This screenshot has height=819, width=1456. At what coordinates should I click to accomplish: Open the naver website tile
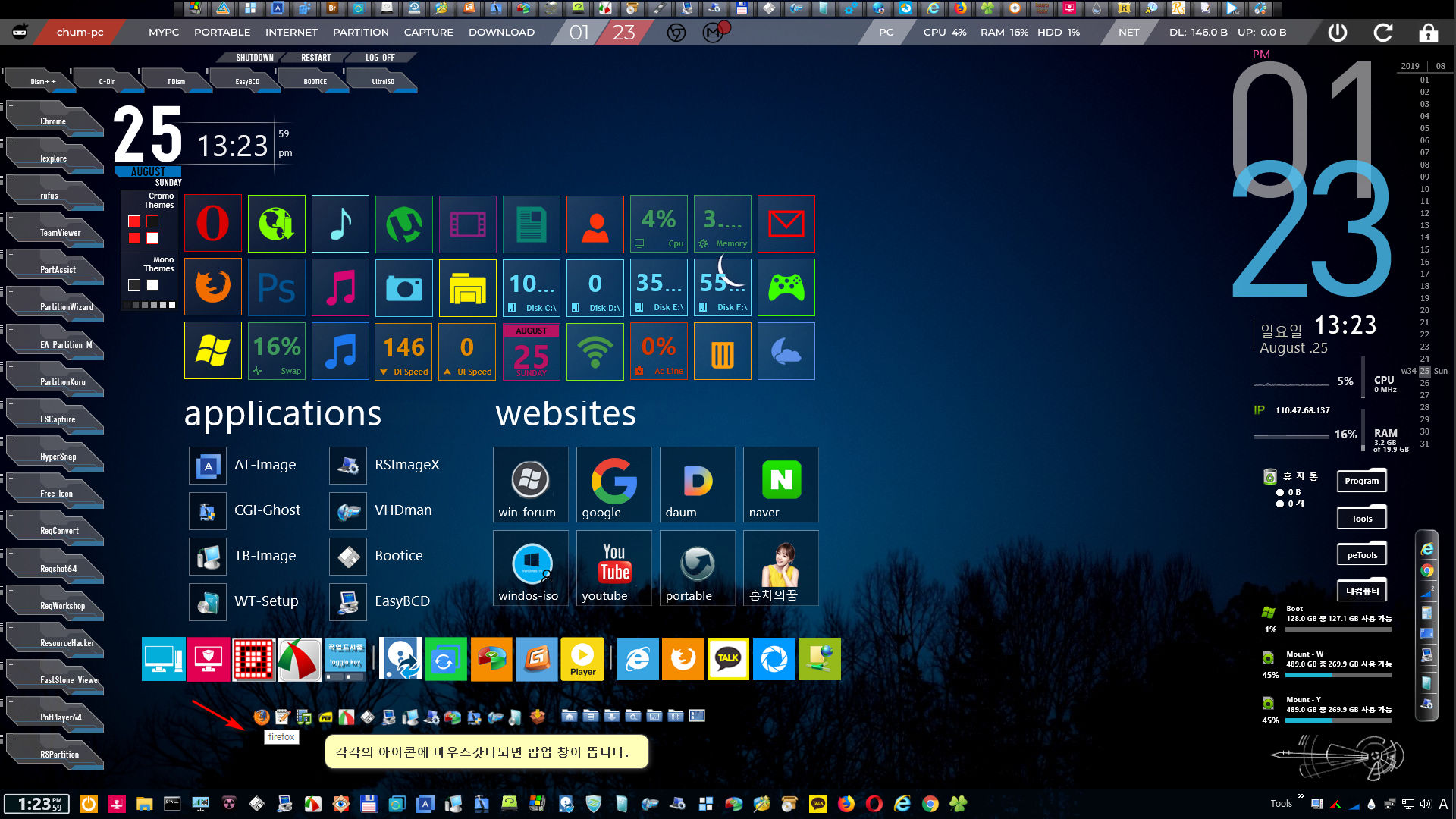[780, 485]
